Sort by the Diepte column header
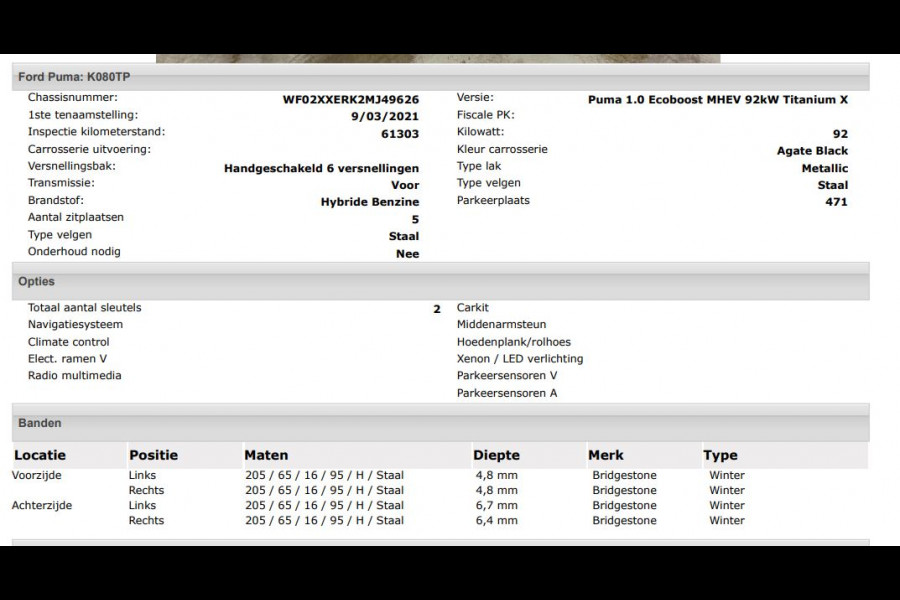 (496, 455)
